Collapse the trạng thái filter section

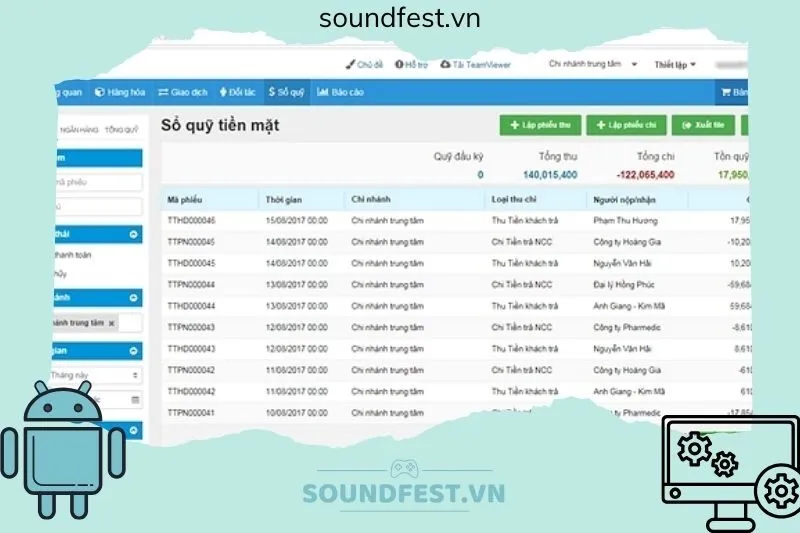(x=134, y=235)
